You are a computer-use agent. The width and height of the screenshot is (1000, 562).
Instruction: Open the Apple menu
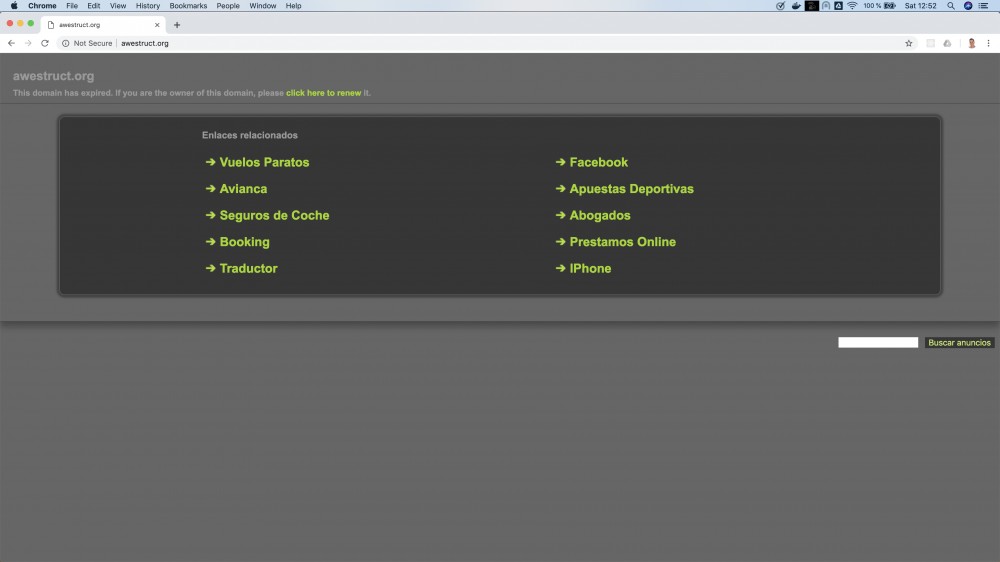click(14, 6)
